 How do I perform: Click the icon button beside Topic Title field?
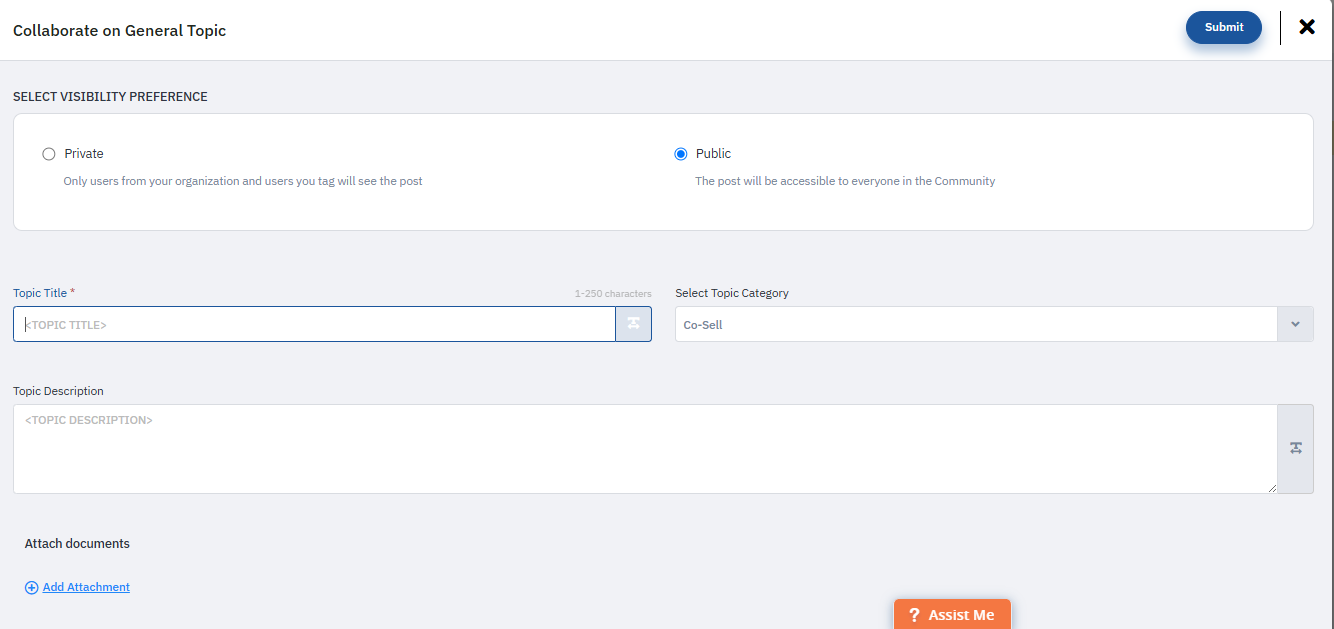pyautogui.click(x=633, y=324)
